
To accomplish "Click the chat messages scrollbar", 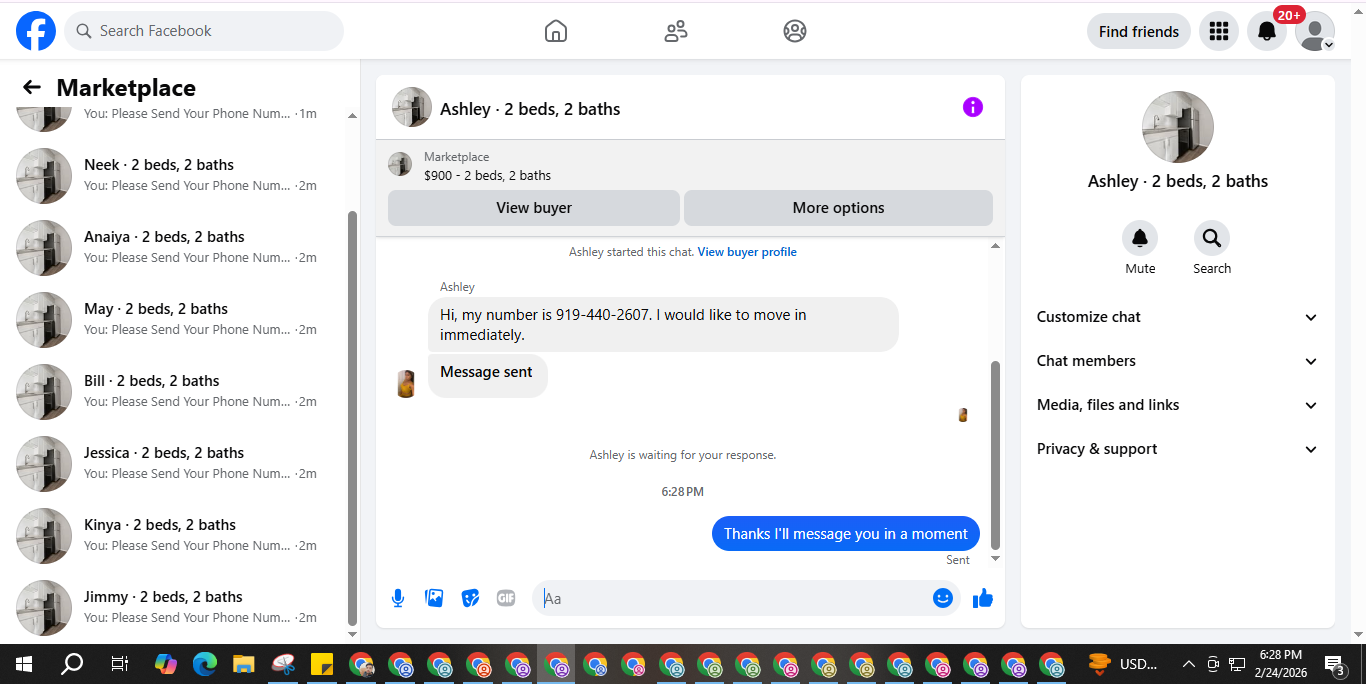I will coord(995,455).
